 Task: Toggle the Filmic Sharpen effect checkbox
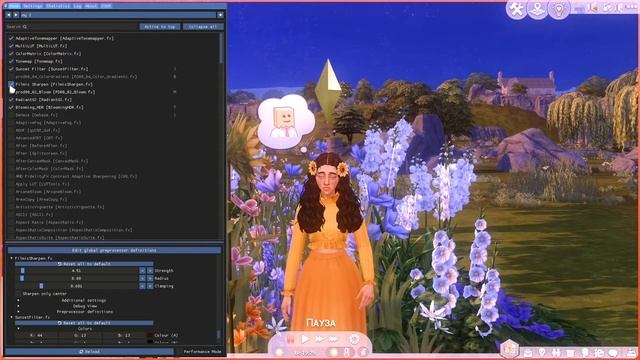pos(11,84)
